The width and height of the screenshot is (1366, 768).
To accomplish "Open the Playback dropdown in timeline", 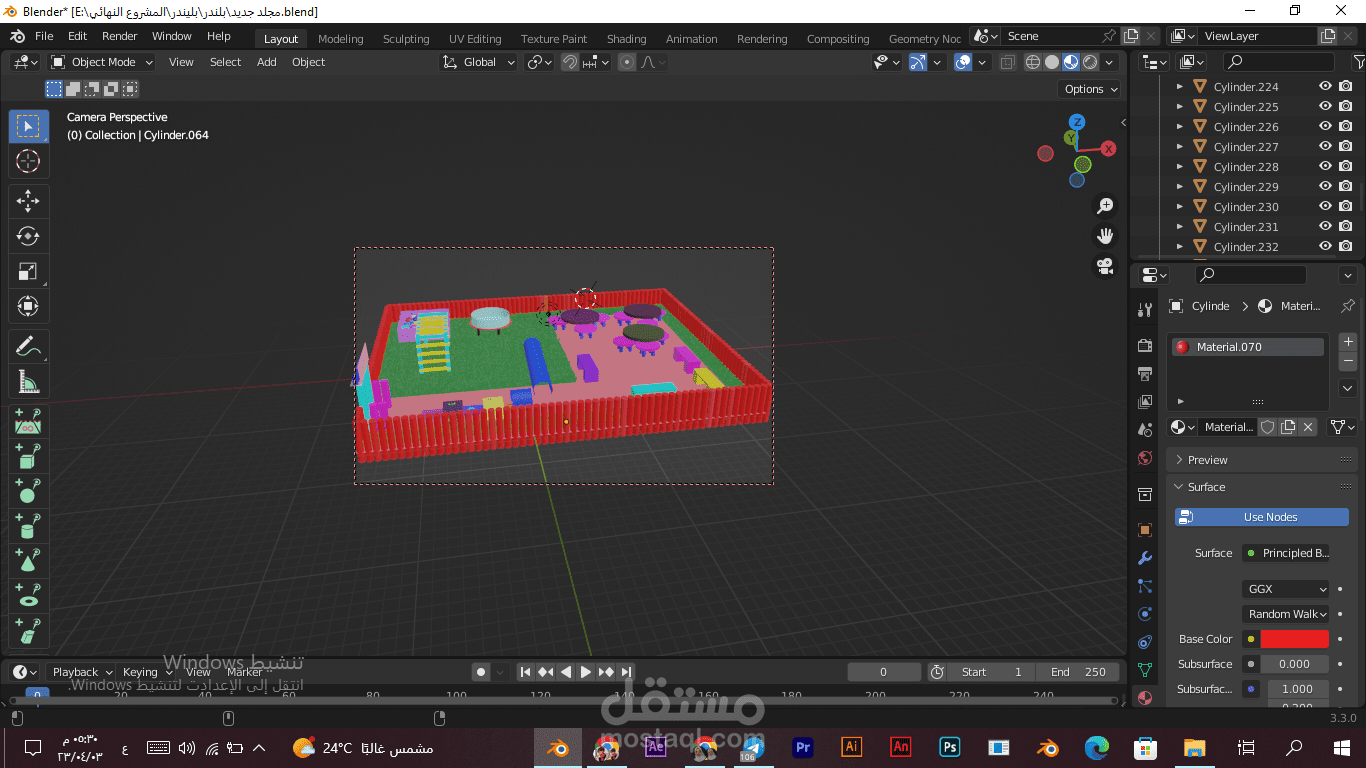I will click(80, 672).
